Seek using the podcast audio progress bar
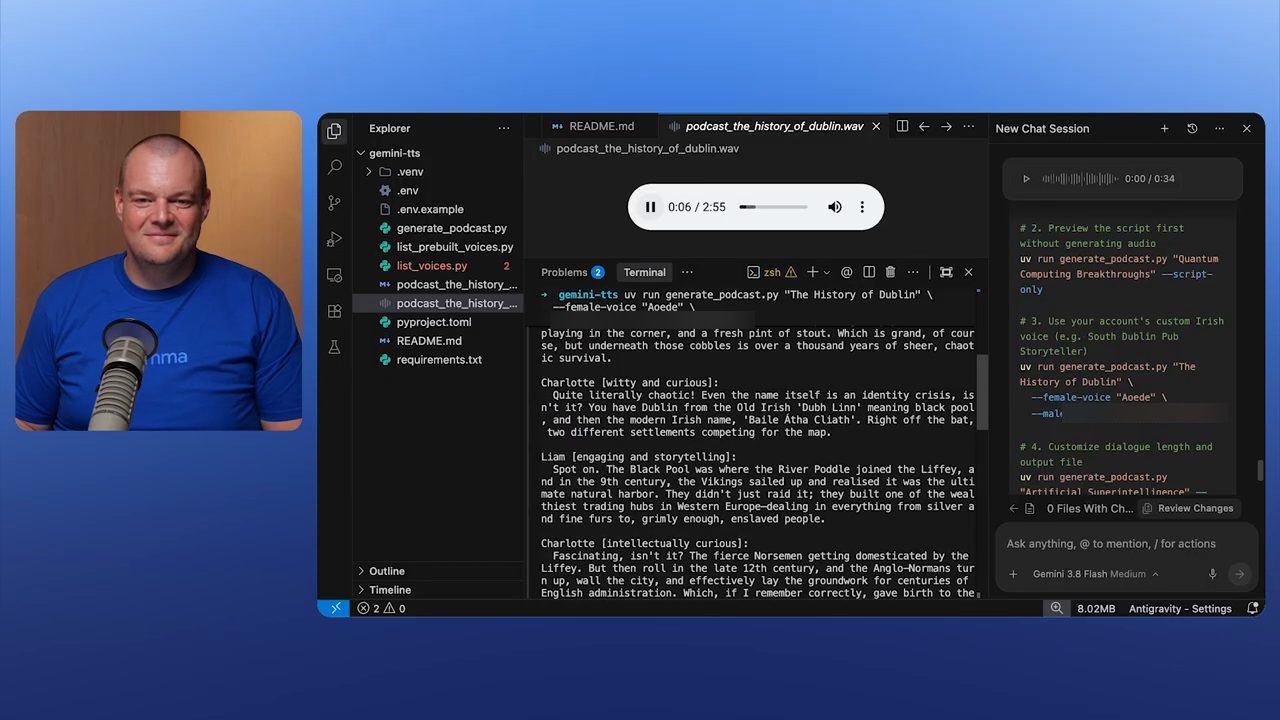The height and width of the screenshot is (720, 1280). (x=773, y=207)
